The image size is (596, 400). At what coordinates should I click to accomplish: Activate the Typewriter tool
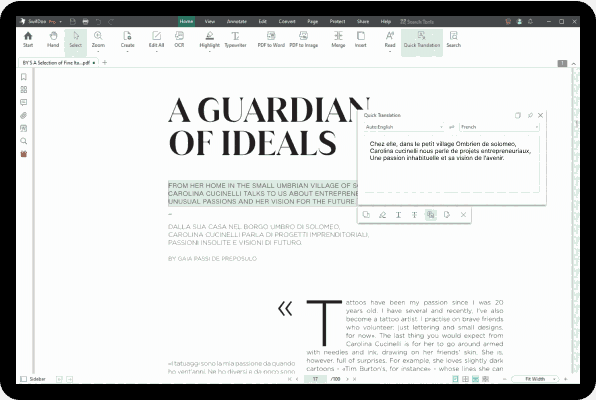pos(235,39)
